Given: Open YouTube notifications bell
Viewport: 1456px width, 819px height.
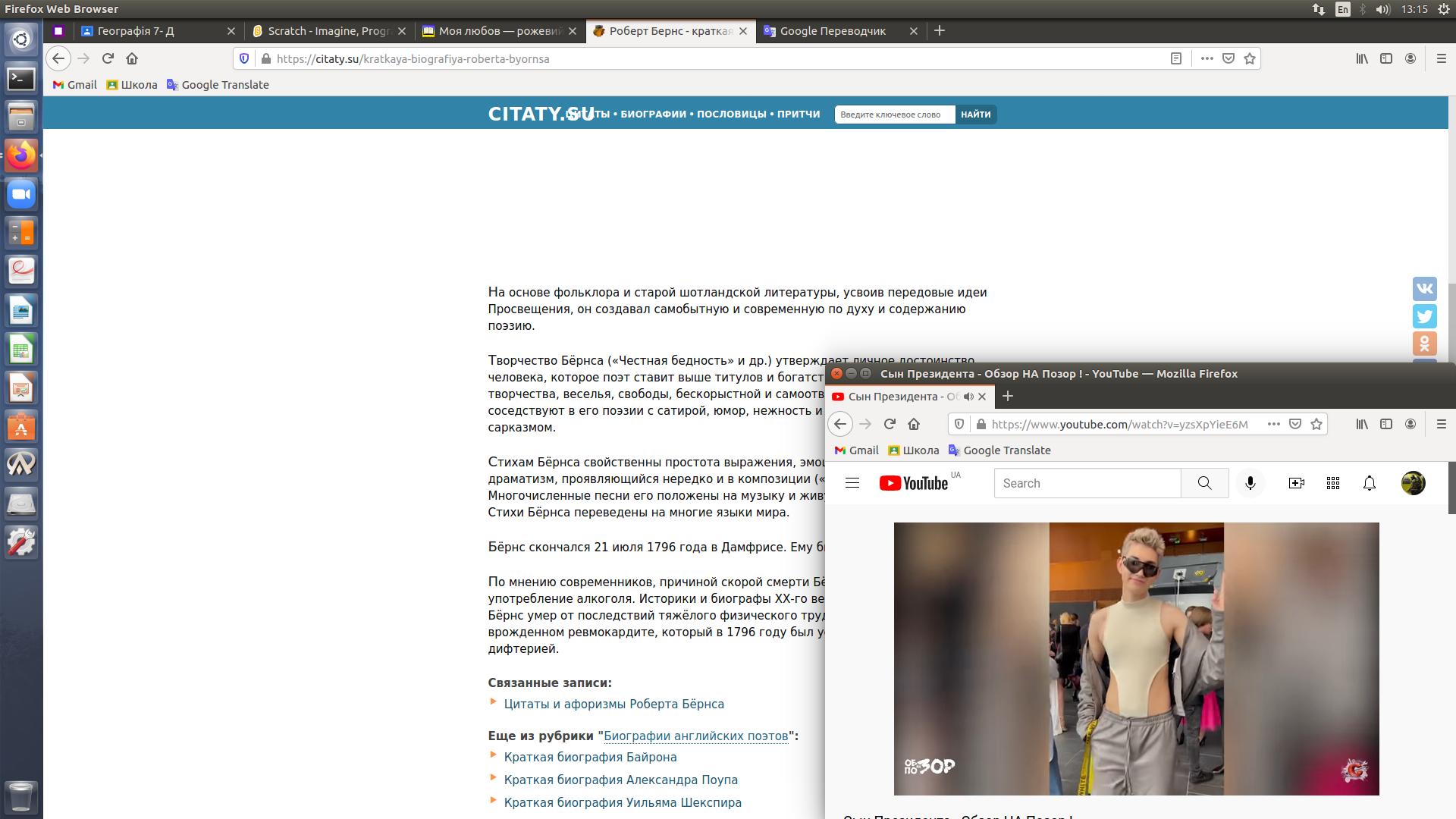Looking at the screenshot, I should tap(1370, 483).
